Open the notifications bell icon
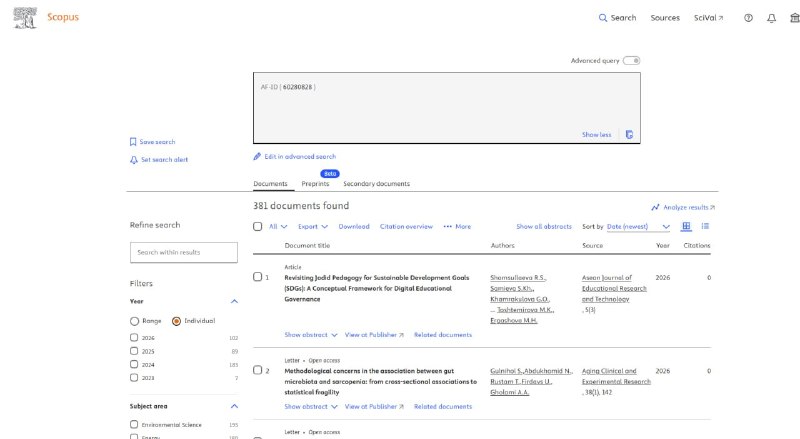The width and height of the screenshot is (800, 439). click(x=771, y=18)
